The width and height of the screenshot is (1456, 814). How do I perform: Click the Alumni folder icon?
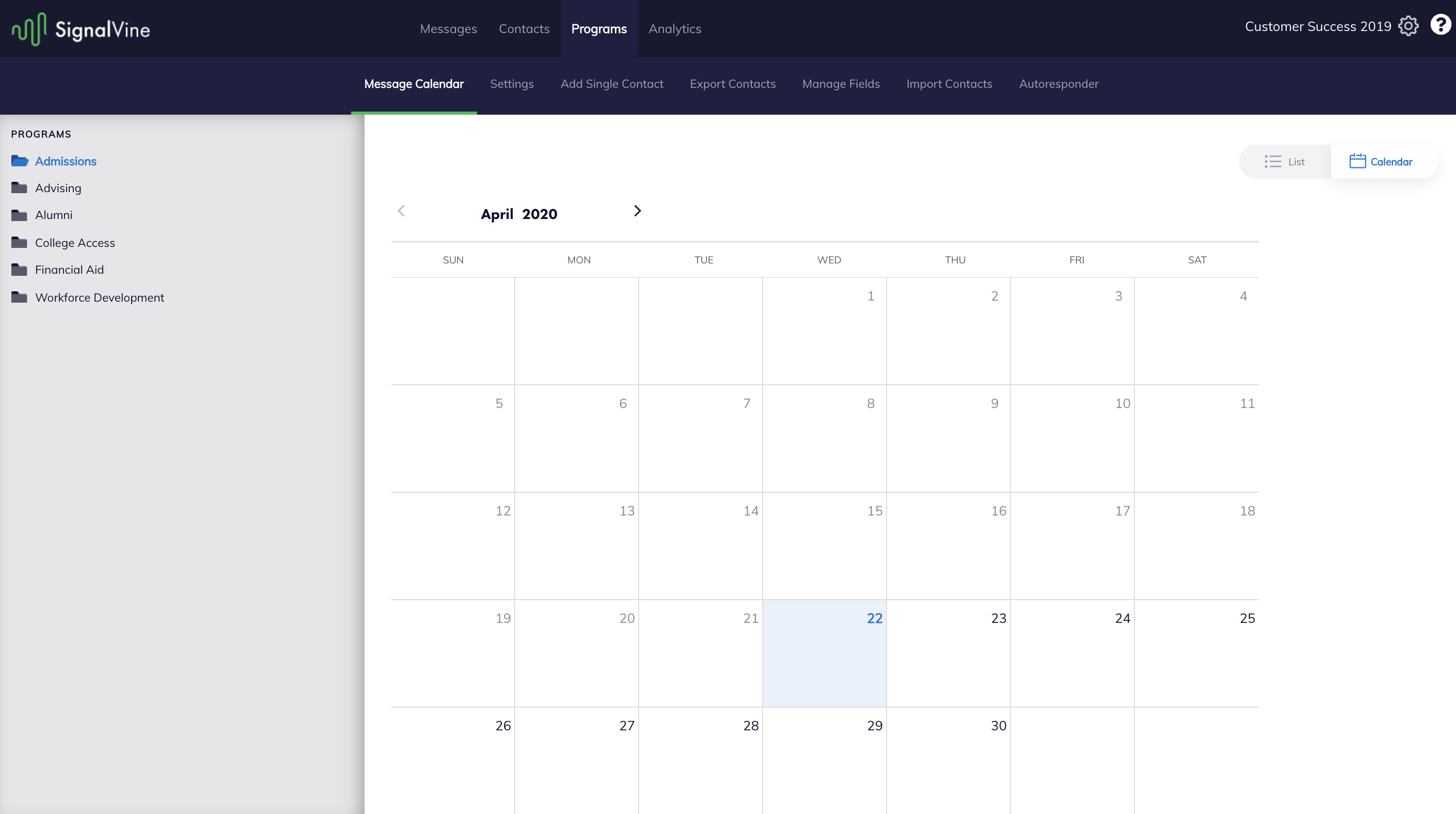pyautogui.click(x=19, y=215)
